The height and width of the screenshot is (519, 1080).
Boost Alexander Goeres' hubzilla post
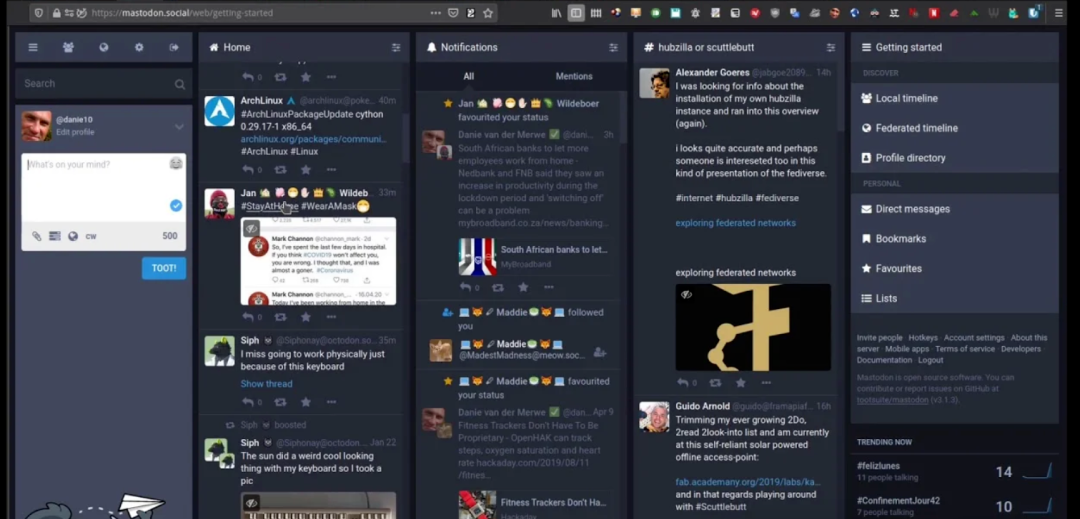click(716, 383)
